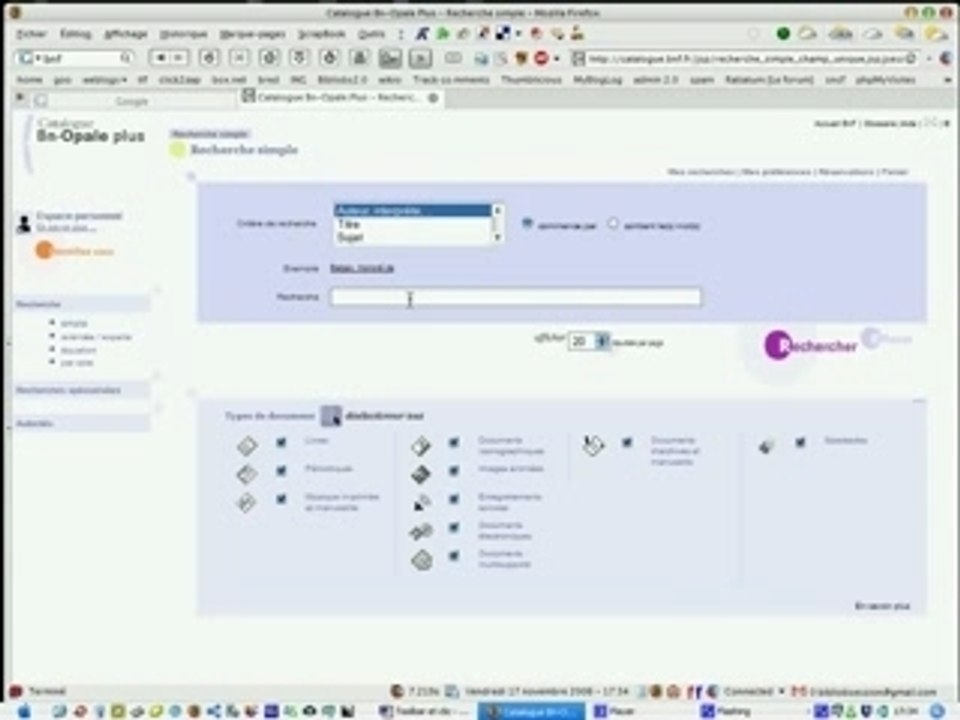Expand the 'Recherches spécialisées' sidebar section
The image size is (960, 720).
(x=81, y=390)
